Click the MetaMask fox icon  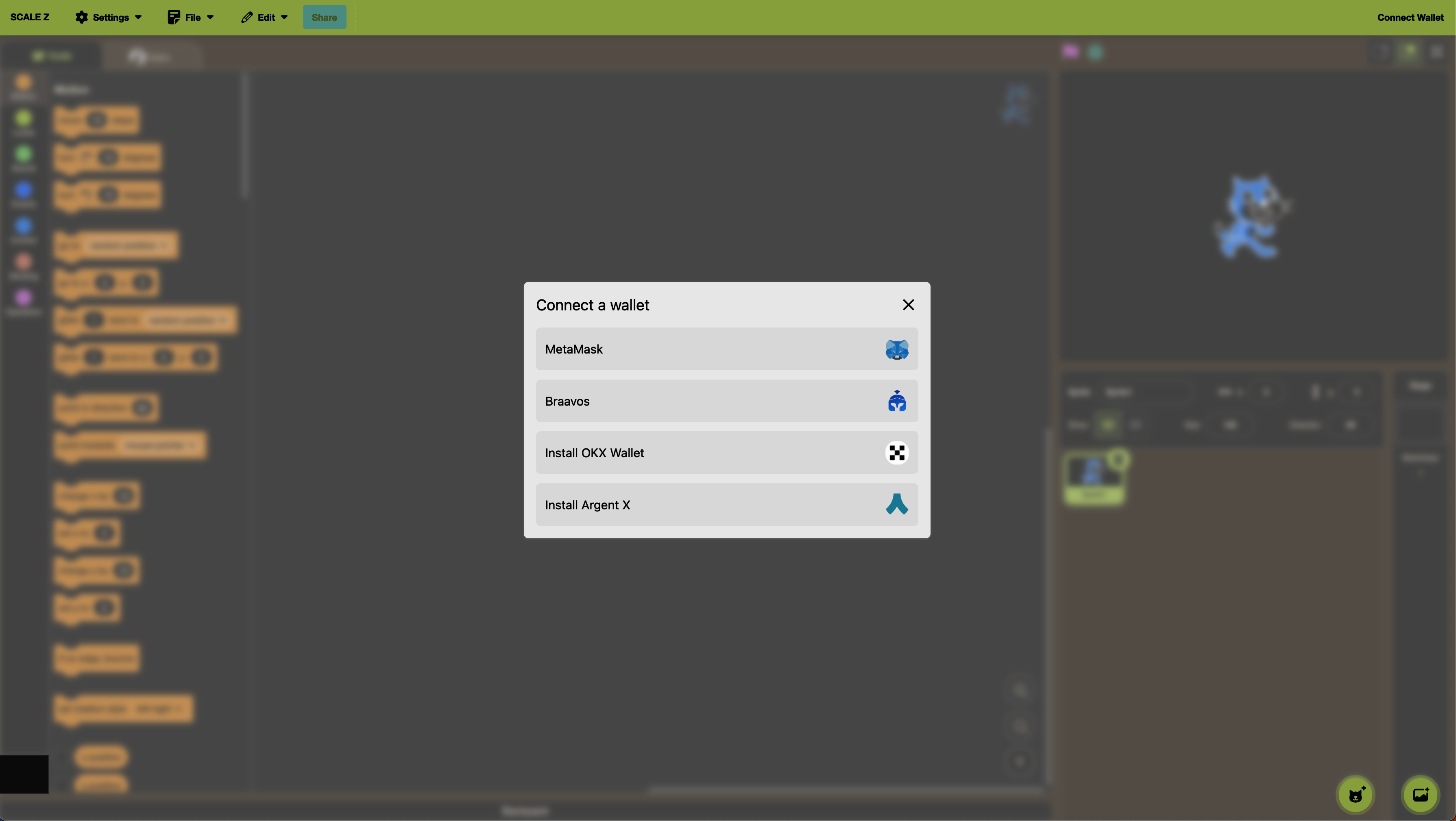coord(896,349)
